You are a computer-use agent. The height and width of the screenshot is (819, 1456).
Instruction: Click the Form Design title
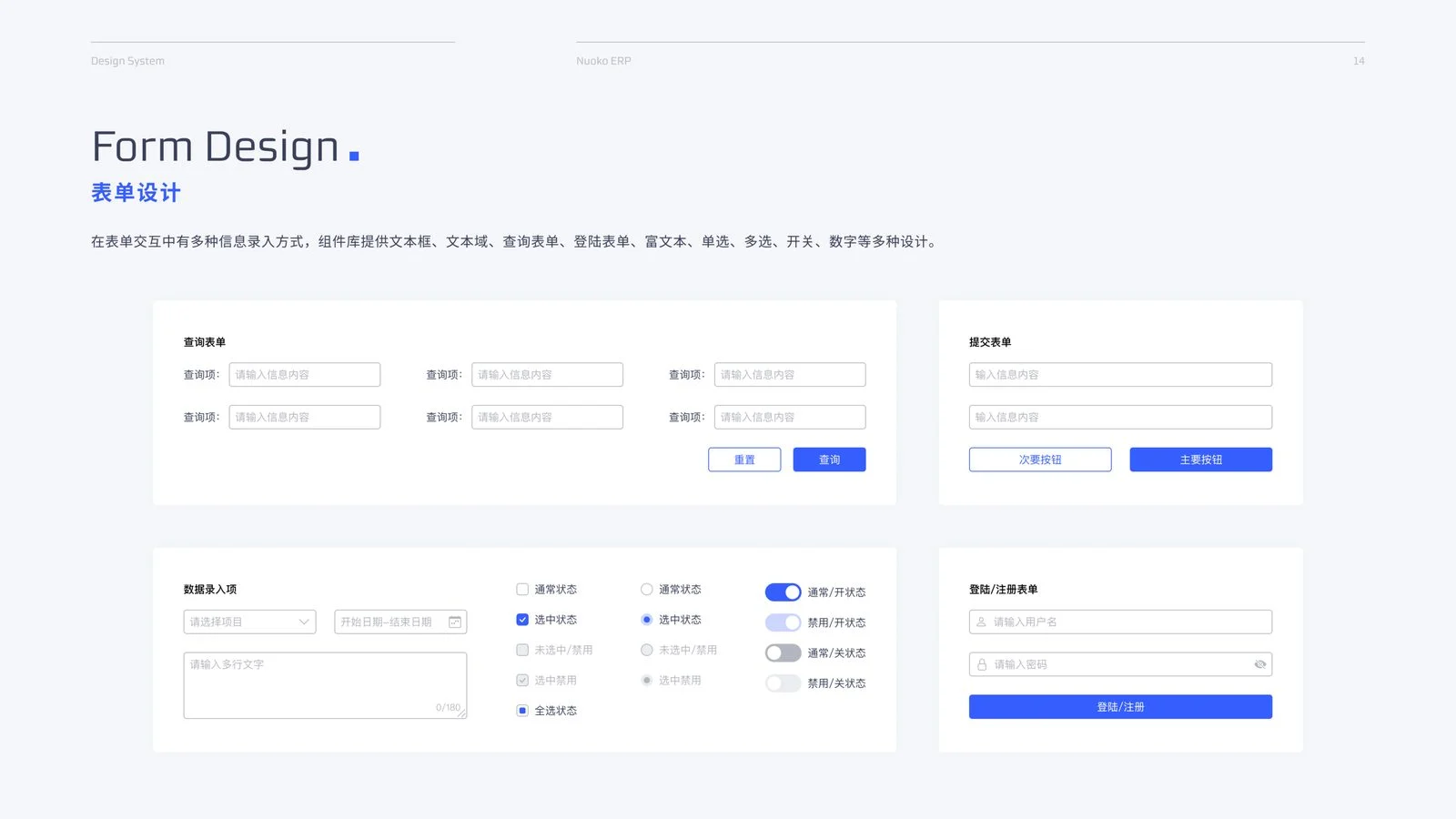tap(216, 147)
